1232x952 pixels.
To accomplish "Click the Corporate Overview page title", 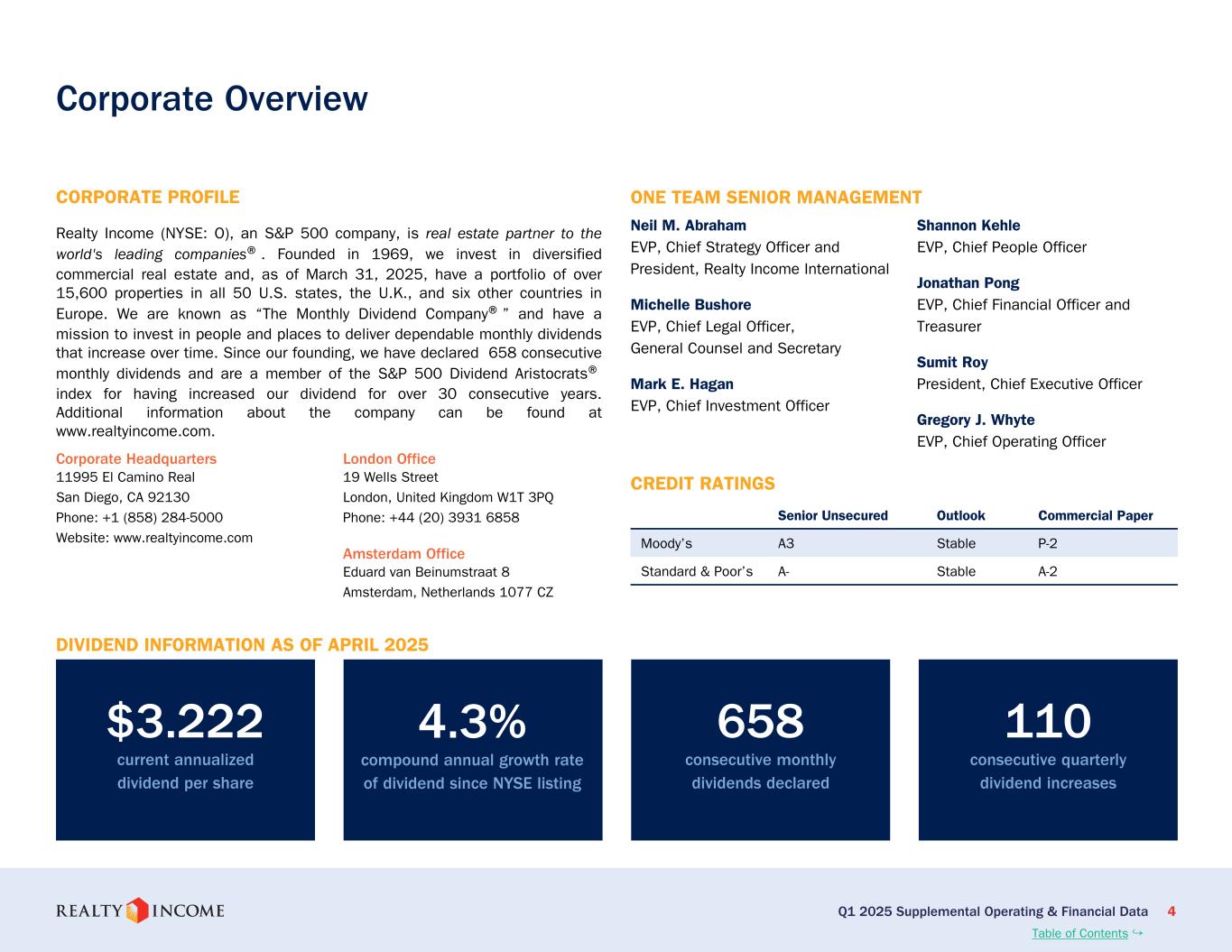I will pos(212,98).
